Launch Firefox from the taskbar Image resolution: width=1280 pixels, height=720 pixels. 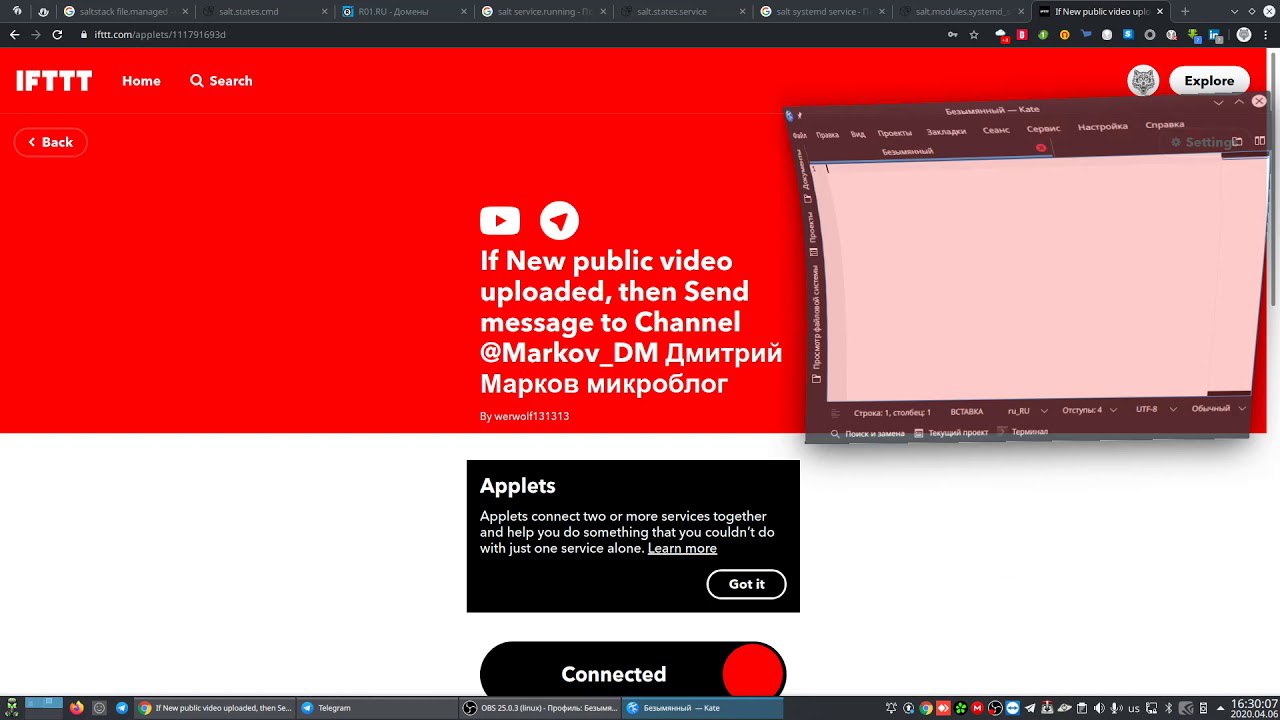(77, 708)
